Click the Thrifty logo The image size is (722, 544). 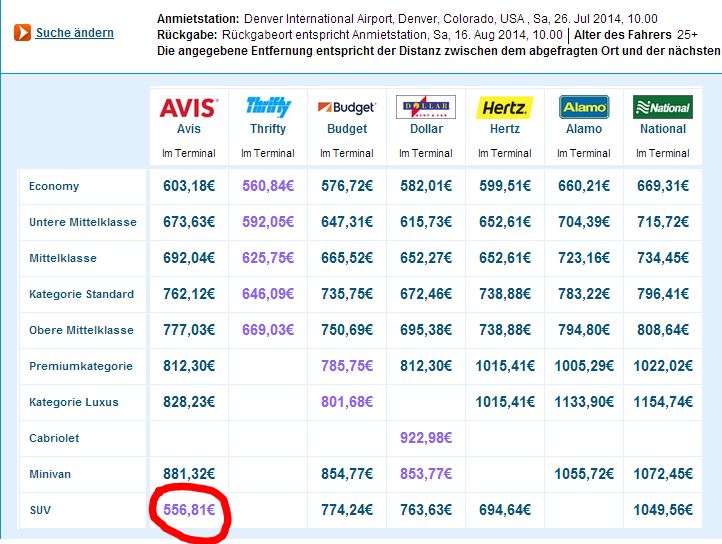coord(268,106)
